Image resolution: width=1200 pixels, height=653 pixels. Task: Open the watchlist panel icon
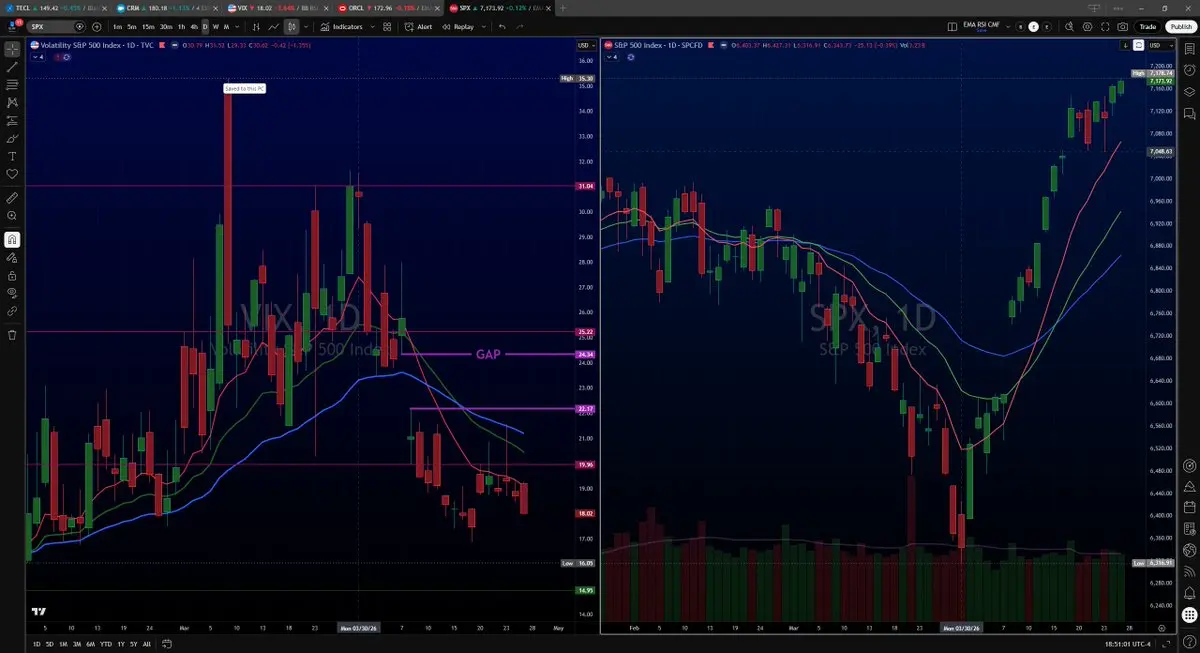[x=1189, y=48]
